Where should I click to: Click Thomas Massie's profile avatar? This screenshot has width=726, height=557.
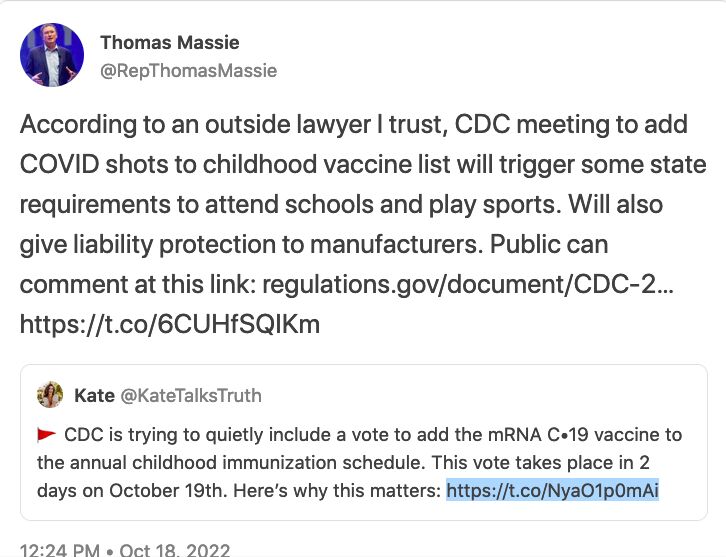[52, 55]
